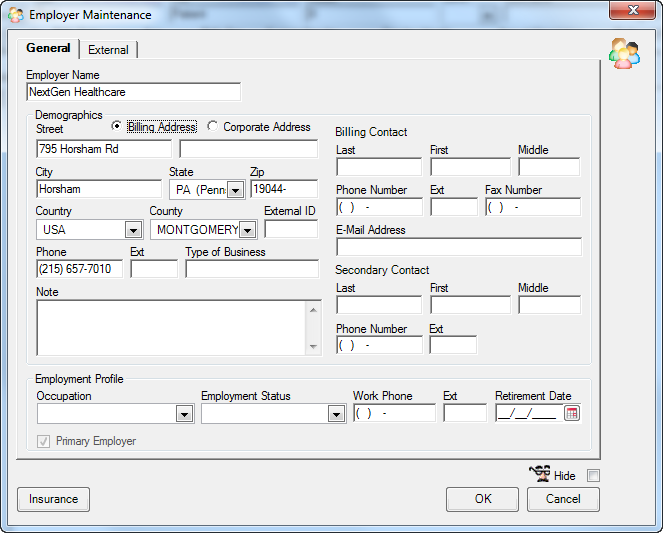Click the people group icon at top right
Image resolution: width=663 pixels, height=533 pixels.
[624, 54]
